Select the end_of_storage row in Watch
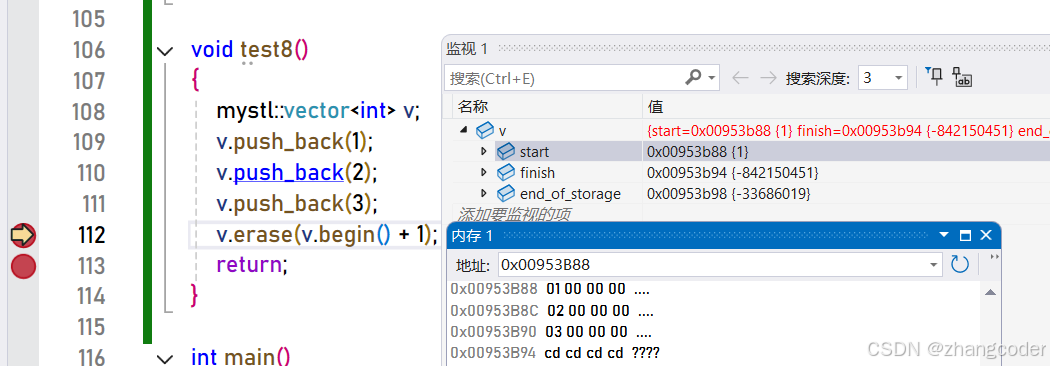The height and width of the screenshot is (366, 1050). (x=747, y=194)
